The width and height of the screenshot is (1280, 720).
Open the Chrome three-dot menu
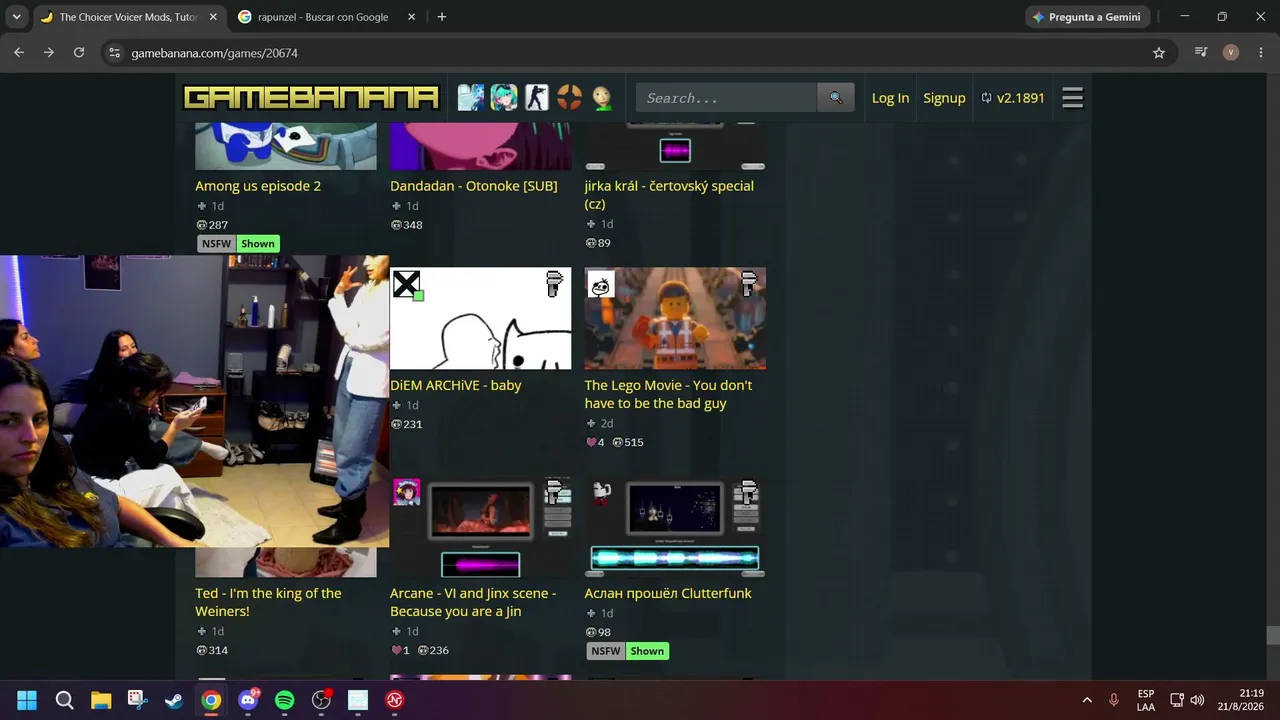click(1260, 53)
